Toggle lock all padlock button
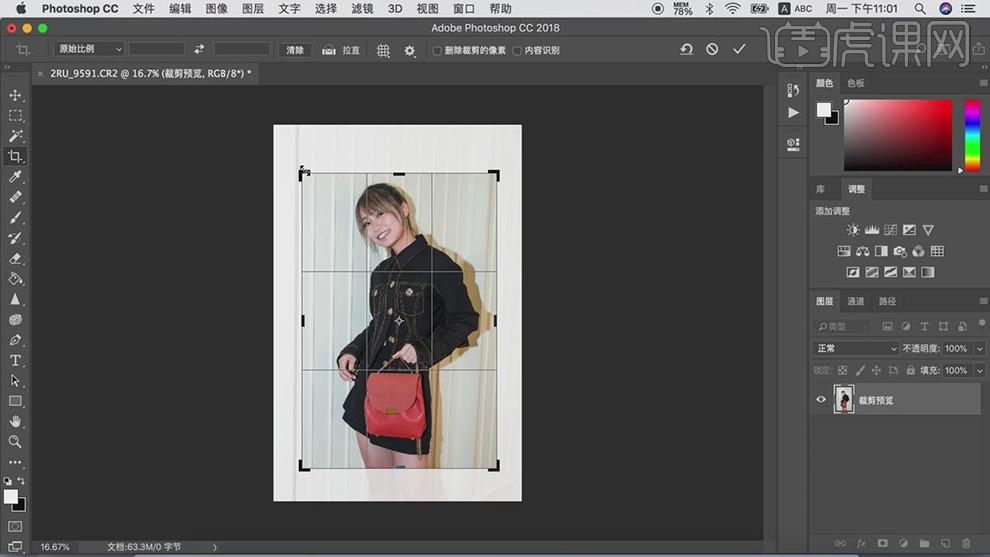990x557 pixels. pyautogui.click(x=910, y=371)
